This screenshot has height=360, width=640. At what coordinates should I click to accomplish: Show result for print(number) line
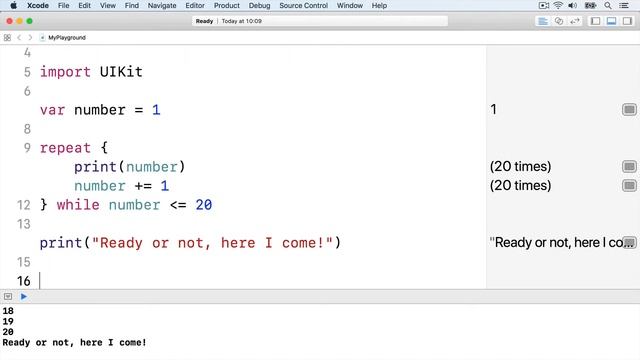point(629,167)
